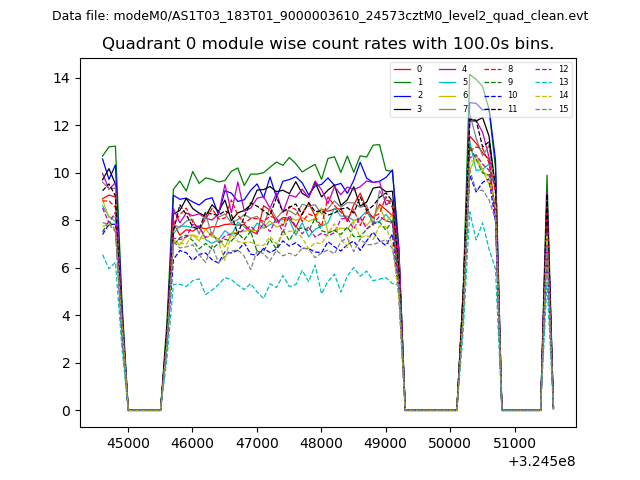Click the x-axis offset label +3.245e8
The height and width of the screenshot is (480, 640).
(x=541, y=461)
